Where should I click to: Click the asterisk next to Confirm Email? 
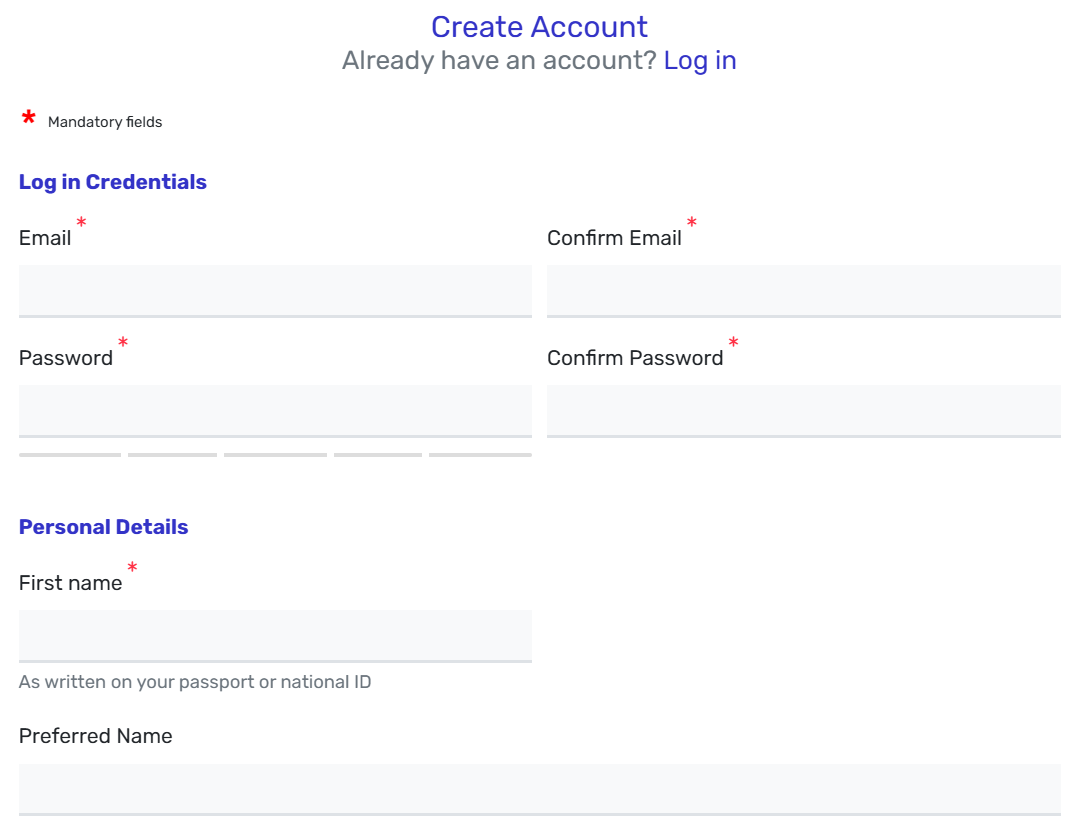[692, 222]
